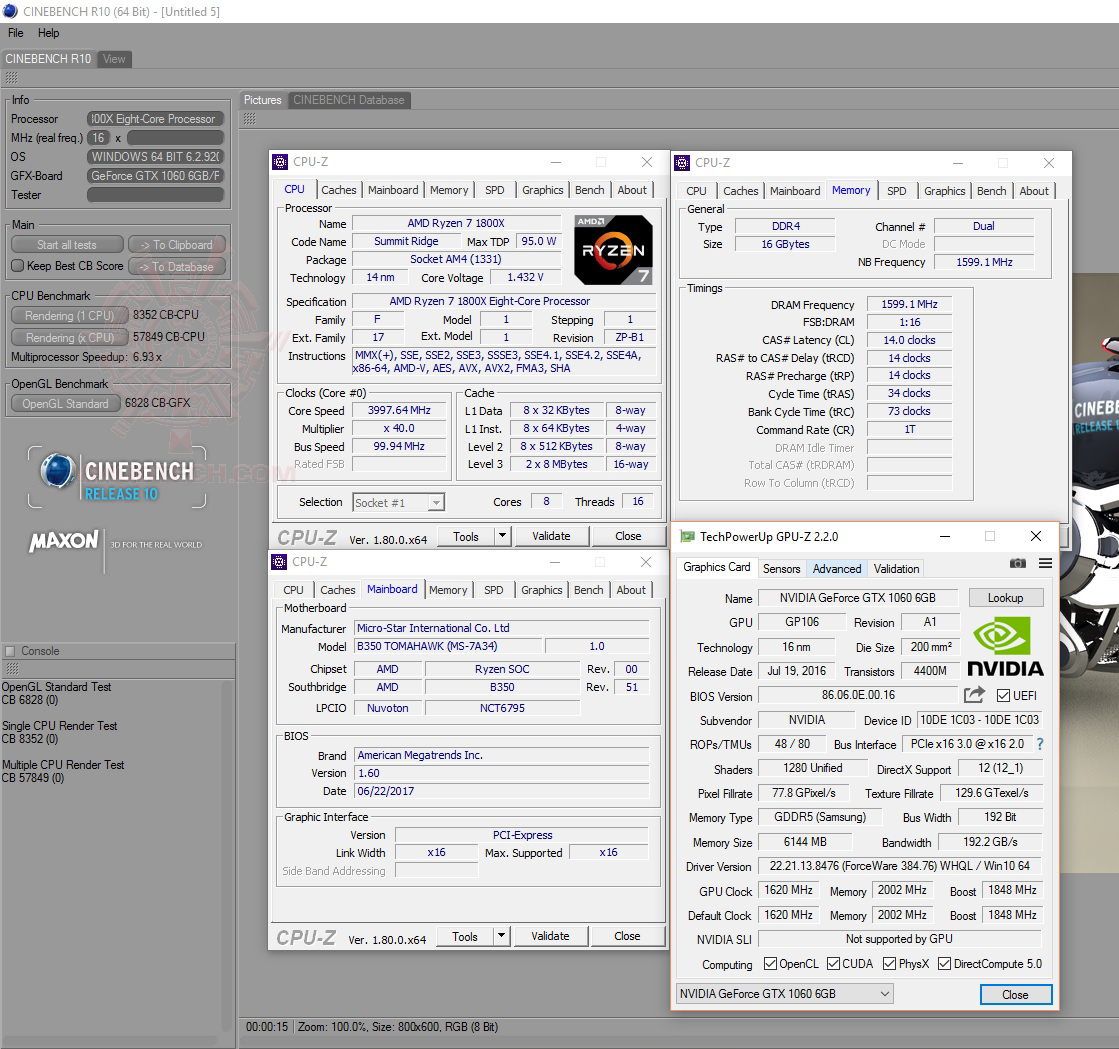
Task: Toggle the Console checkbox
Action: (10, 651)
